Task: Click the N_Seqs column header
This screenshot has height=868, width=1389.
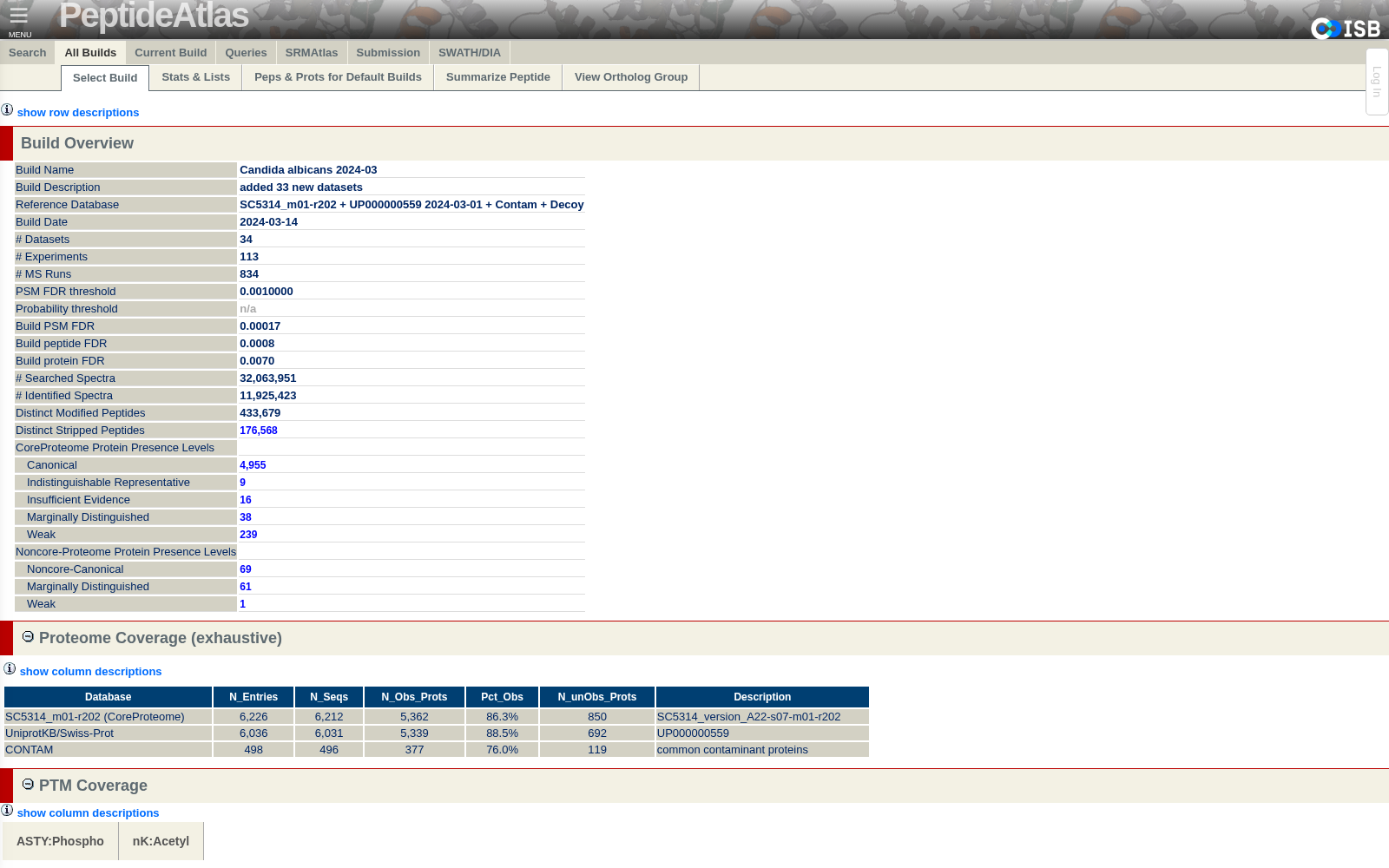Action: pos(329,697)
